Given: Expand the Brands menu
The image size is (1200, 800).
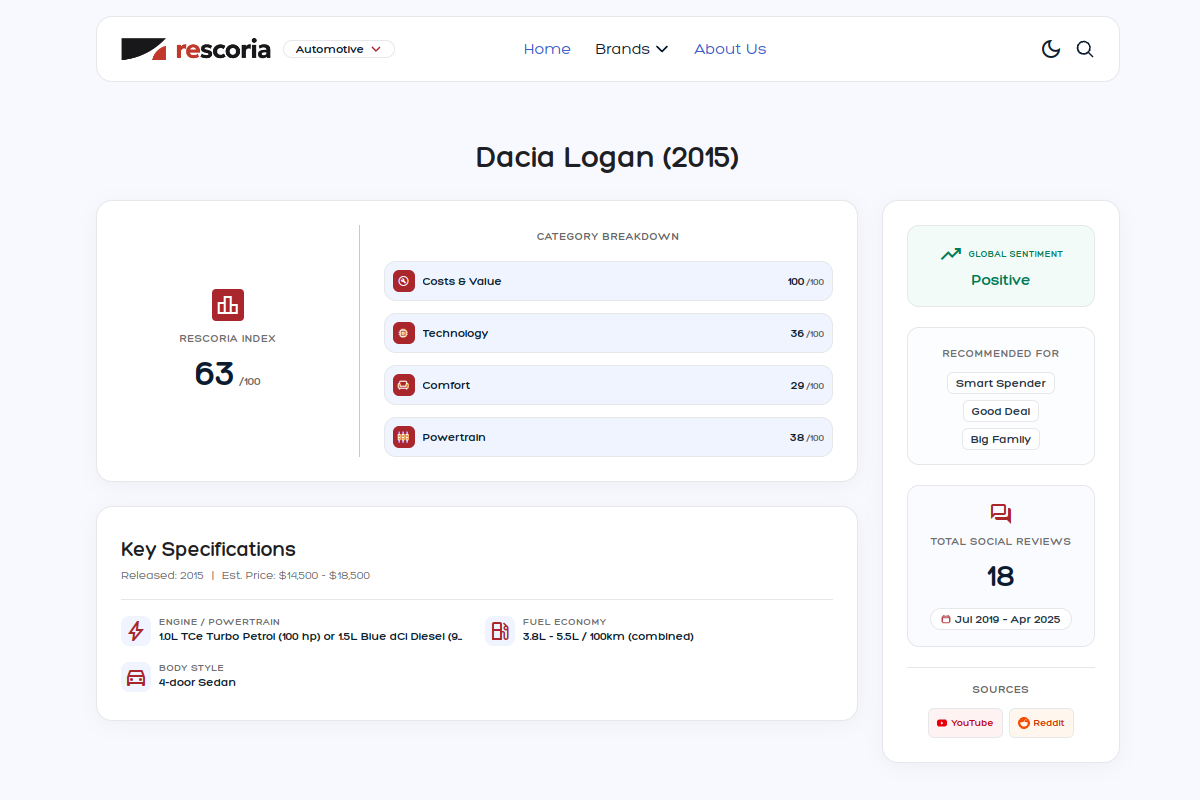Looking at the screenshot, I should tap(631, 49).
